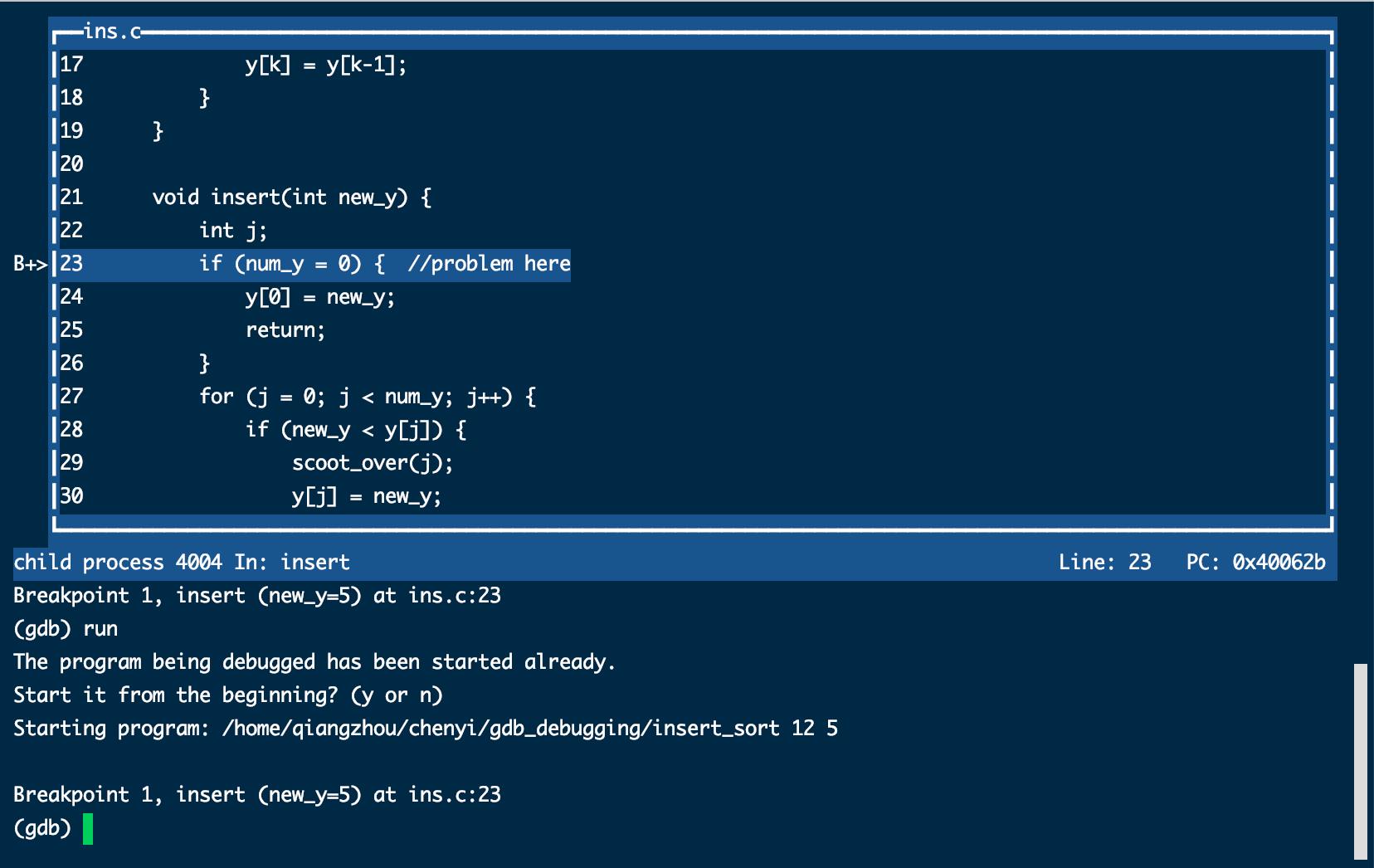Click 'Start it from the beginning? (y or n)'
1374x868 pixels.
228,695
